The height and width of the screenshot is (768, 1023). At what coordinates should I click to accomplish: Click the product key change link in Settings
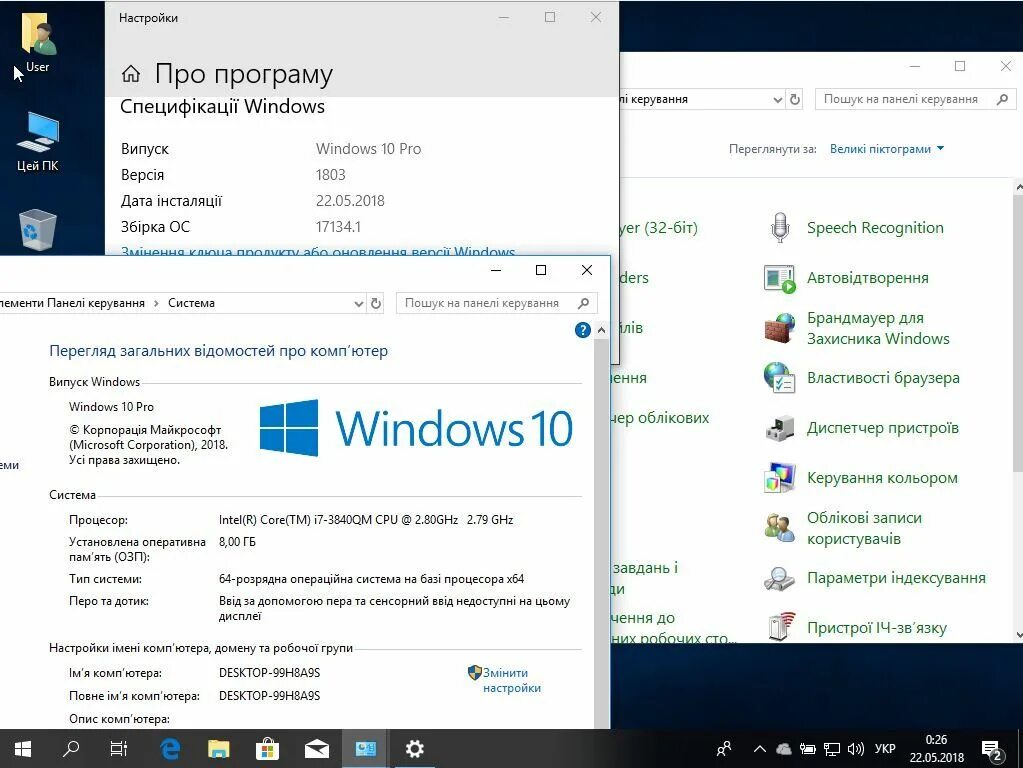click(x=318, y=251)
